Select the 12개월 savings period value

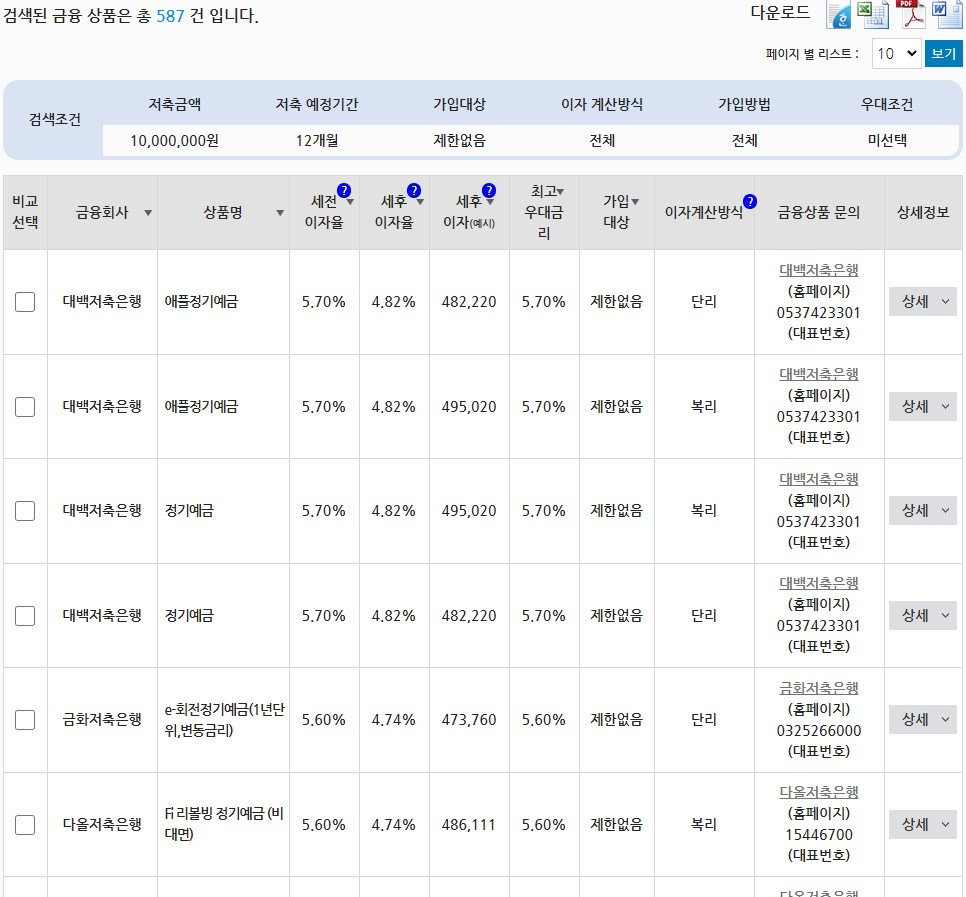(317, 141)
